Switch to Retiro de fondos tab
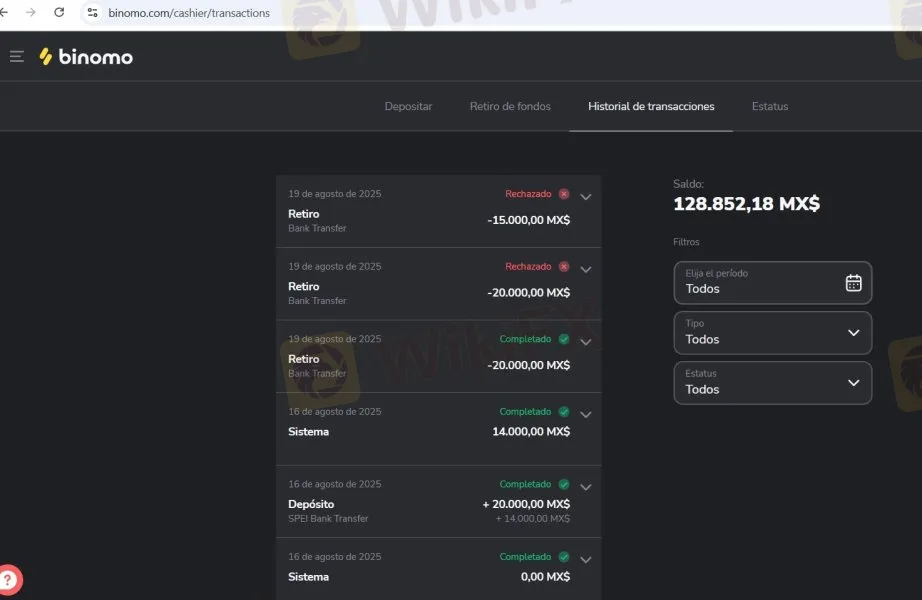Screen dimensions: 922x600 (x=510, y=107)
